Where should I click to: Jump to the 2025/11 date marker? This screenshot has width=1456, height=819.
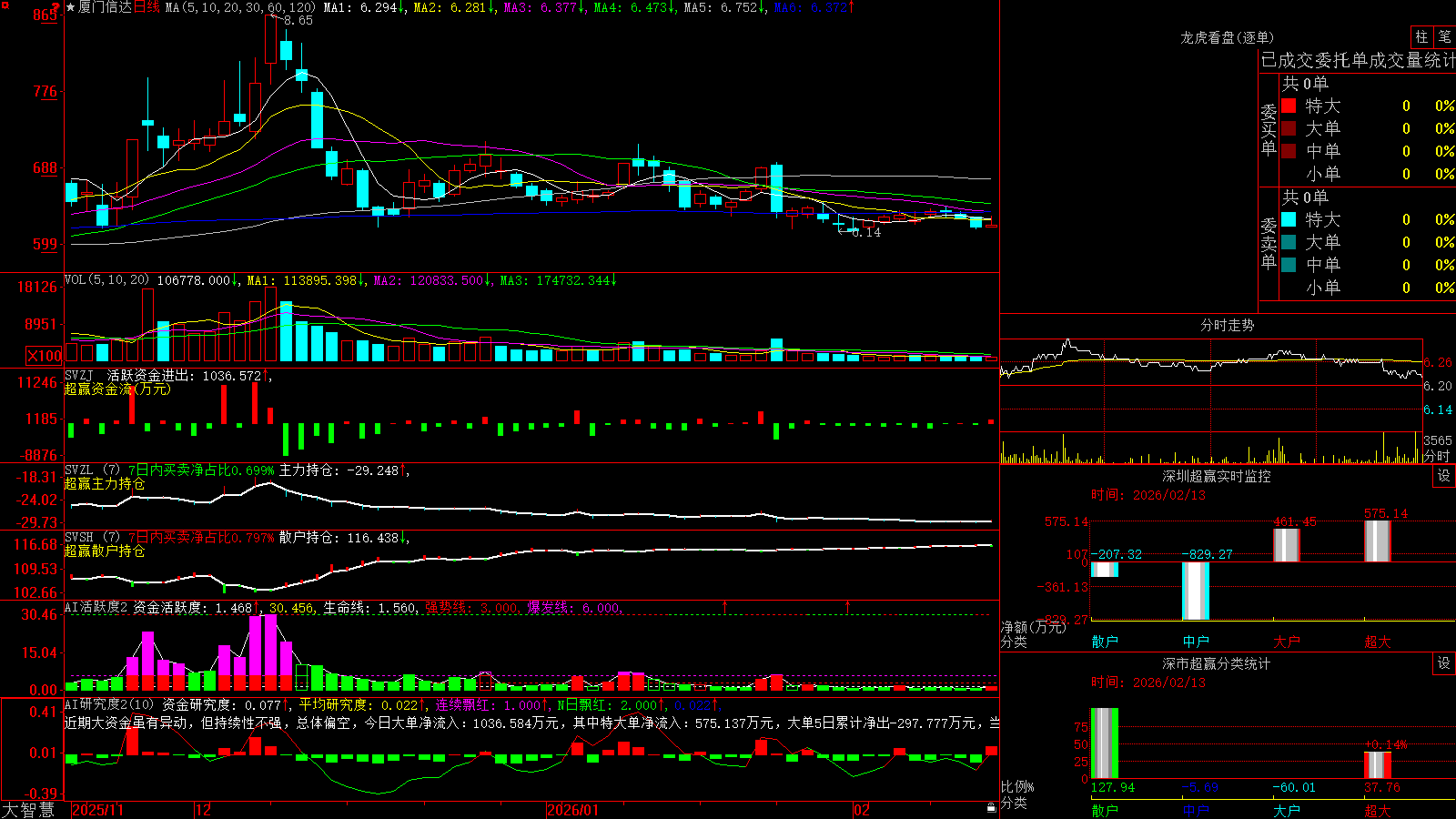(x=97, y=810)
